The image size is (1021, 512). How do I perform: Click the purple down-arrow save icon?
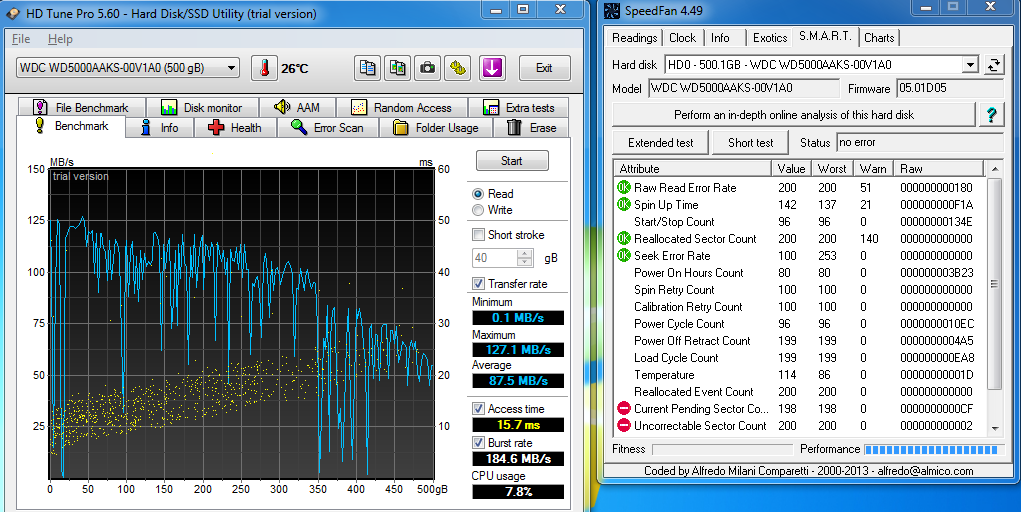coord(492,68)
